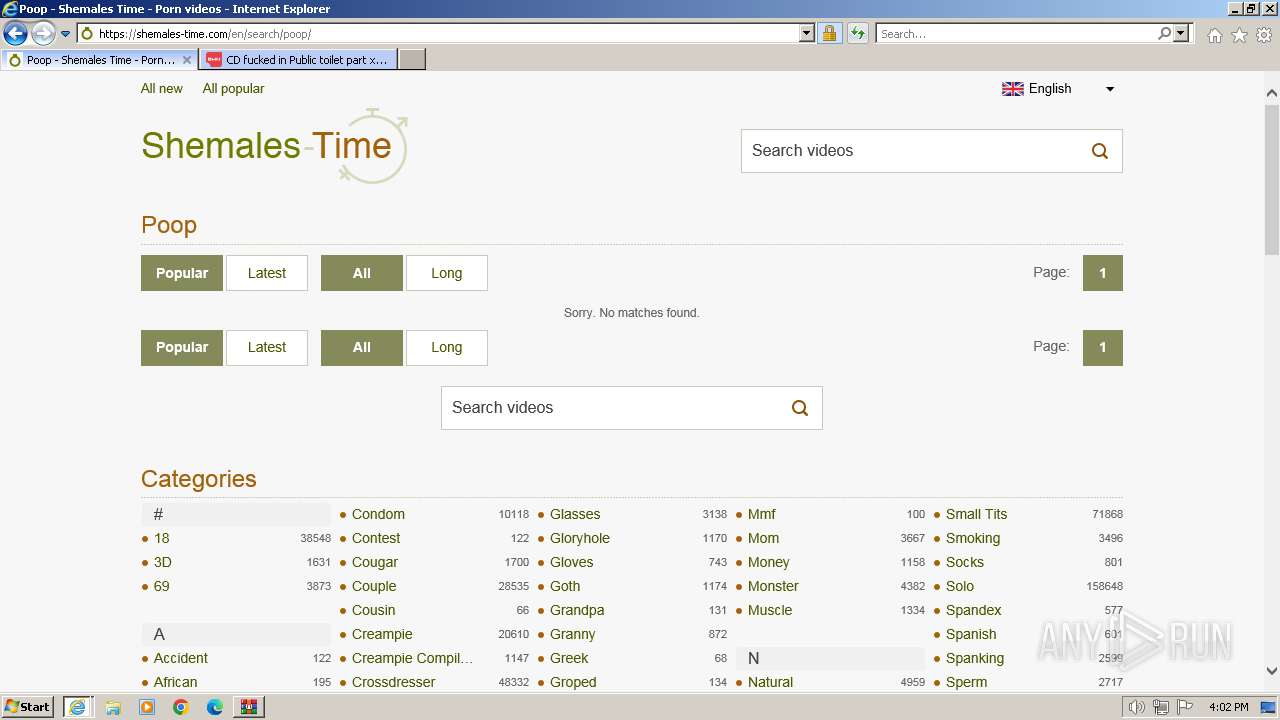Open the 'Cougar' category link
This screenshot has height=720, width=1280.
pyautogui.click(x=375, y=562)
